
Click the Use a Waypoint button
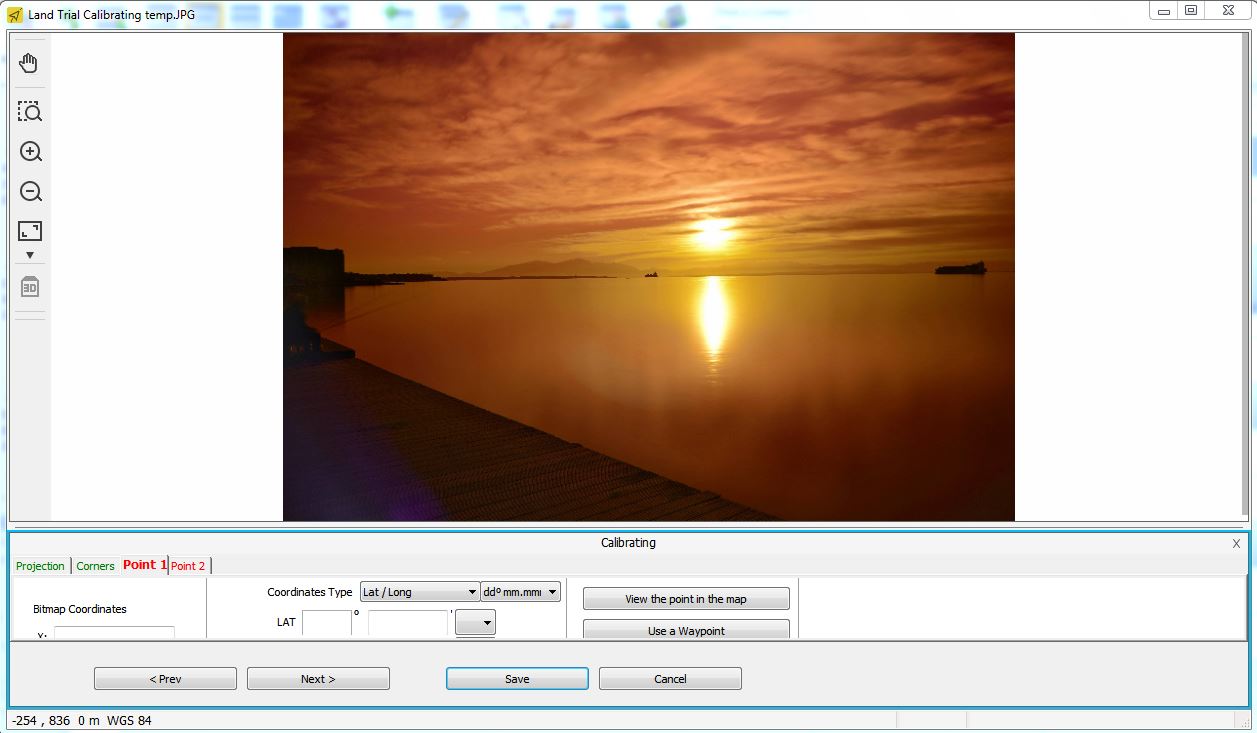point(686,630)
